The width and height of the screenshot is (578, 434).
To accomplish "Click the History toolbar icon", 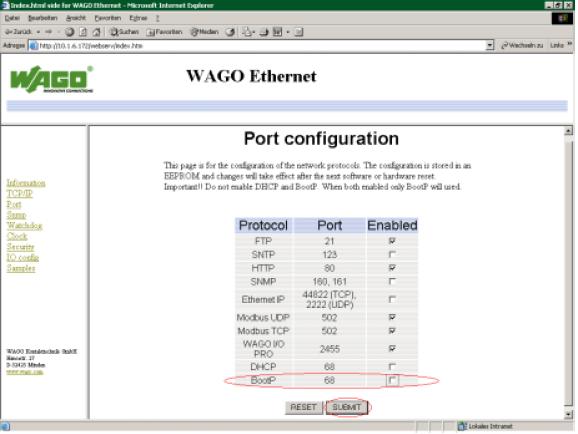I will coord(230,32).
